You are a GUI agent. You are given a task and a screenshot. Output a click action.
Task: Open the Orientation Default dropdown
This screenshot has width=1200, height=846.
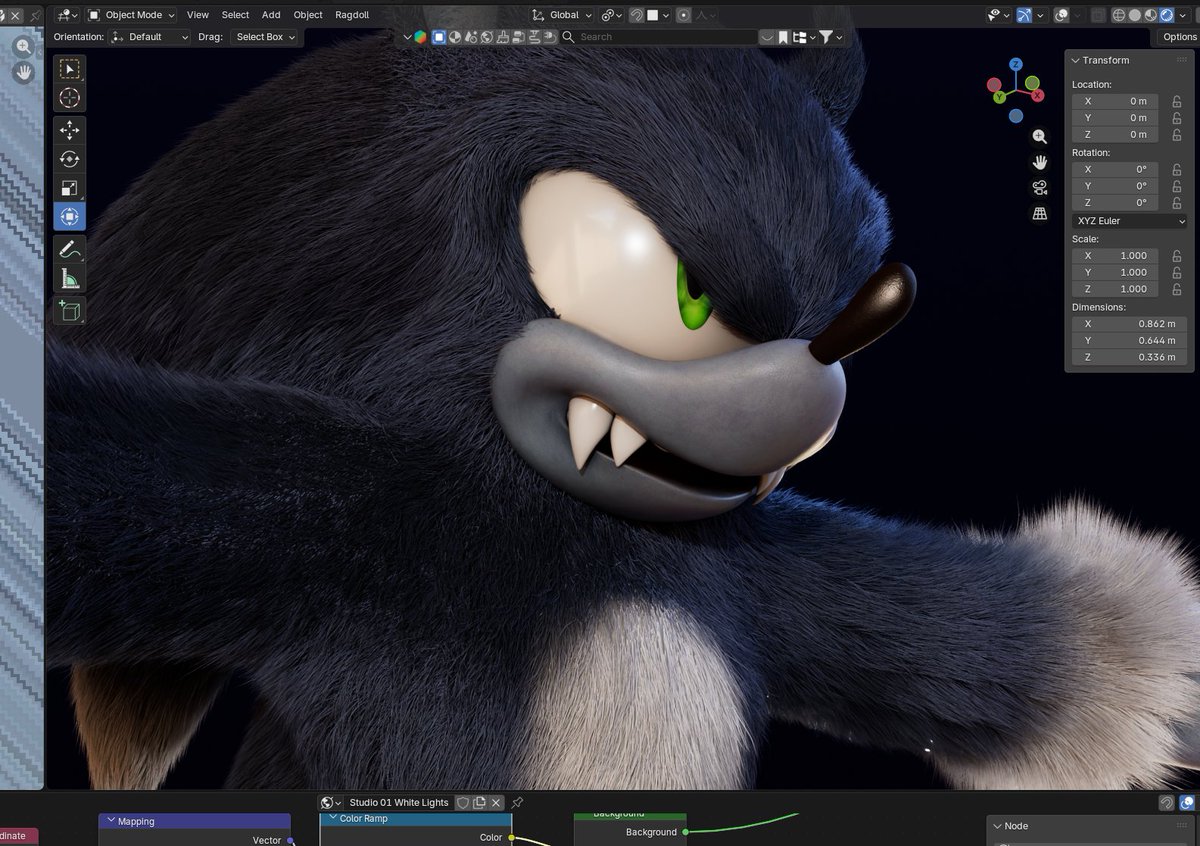[150, 37]
